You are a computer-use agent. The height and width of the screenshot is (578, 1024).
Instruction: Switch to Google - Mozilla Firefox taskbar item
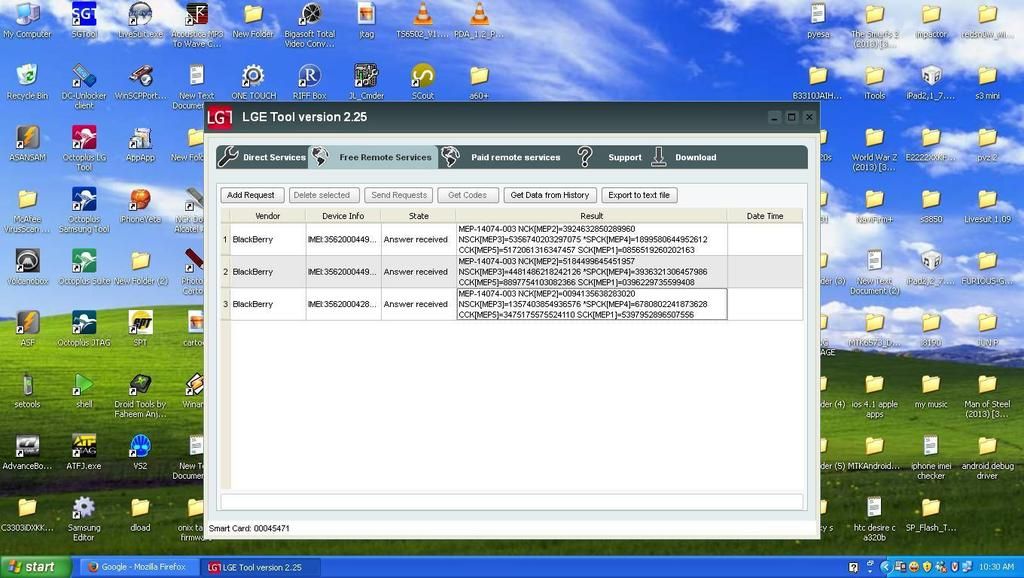(137, 567)
